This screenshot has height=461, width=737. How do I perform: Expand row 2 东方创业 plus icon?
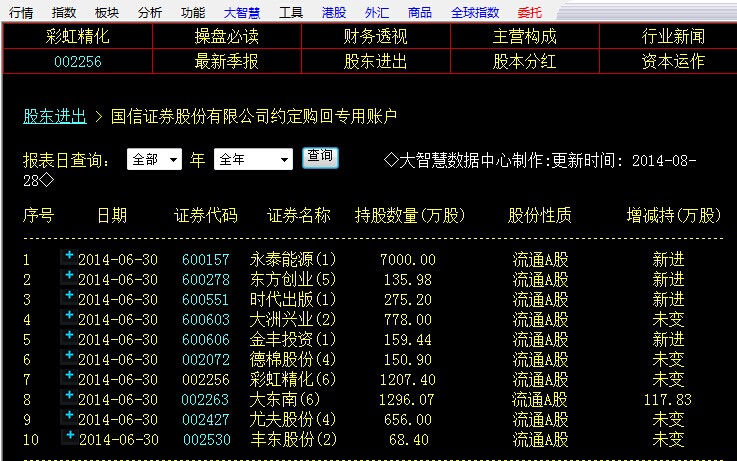pyautogui.click(x=69, y=275)
